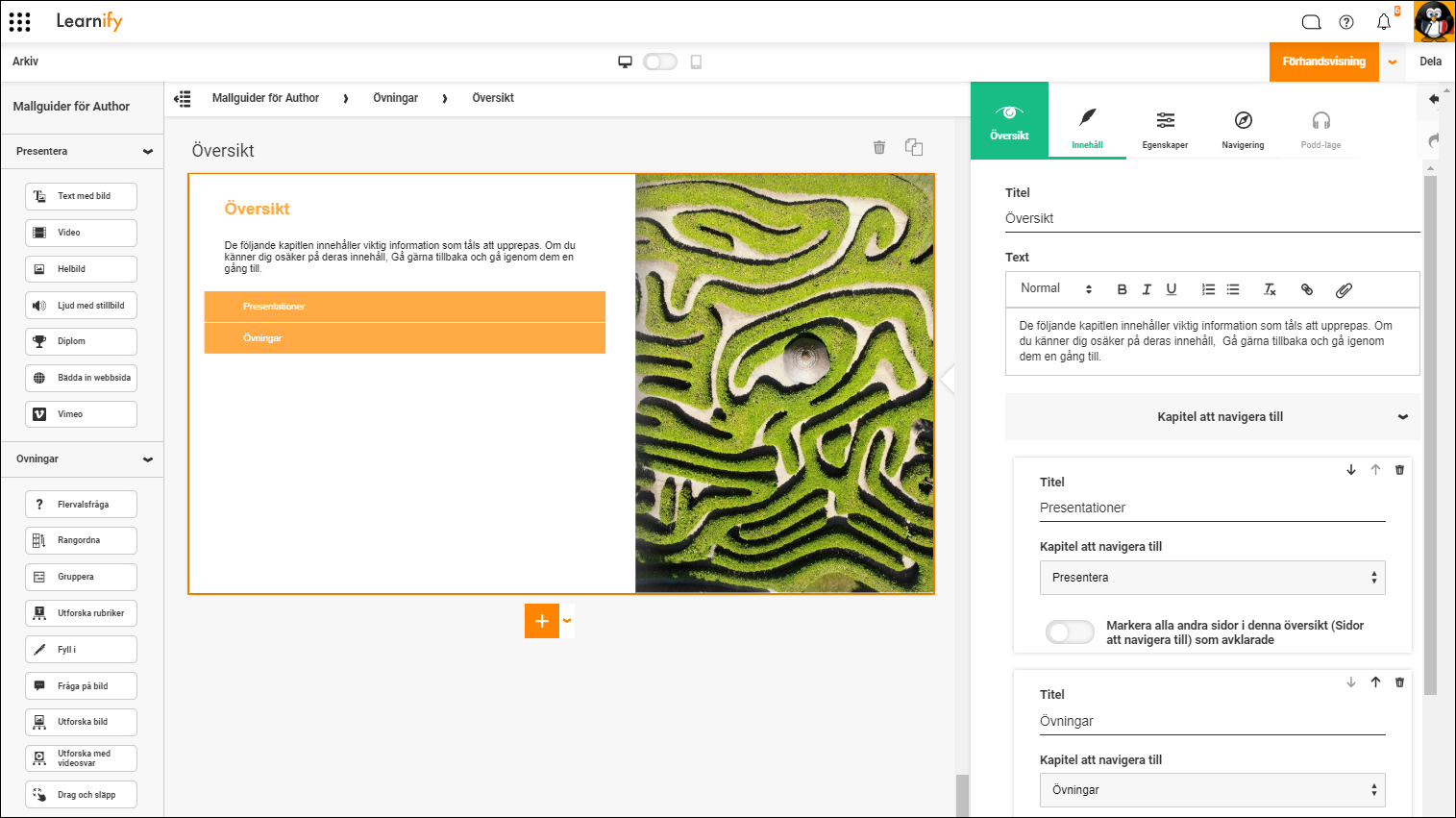Add a Bädda in webbsida template
This screenshot has width=1456, height=818.
[x=81, y=378]
